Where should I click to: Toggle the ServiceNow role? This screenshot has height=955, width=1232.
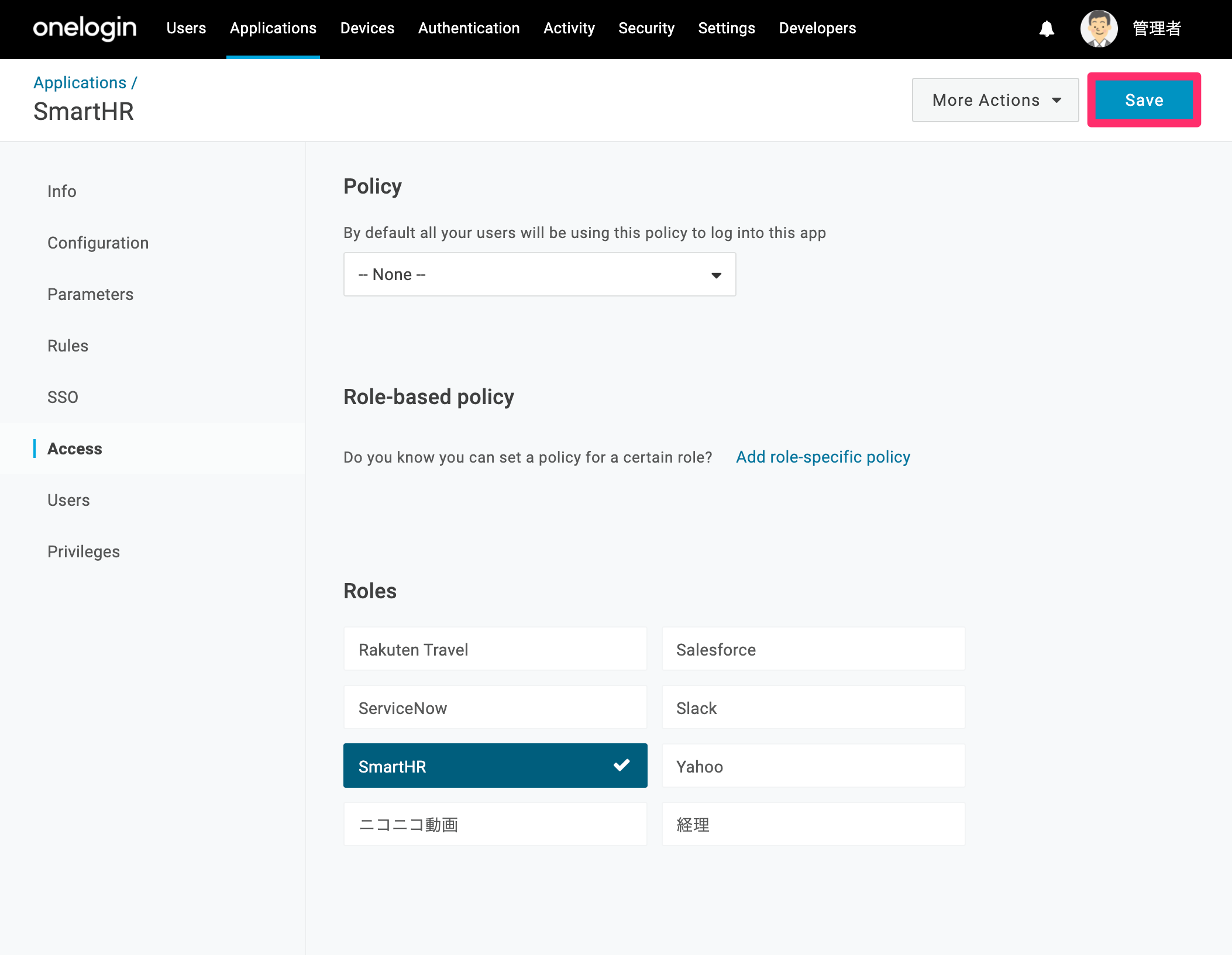coord(495,708)
